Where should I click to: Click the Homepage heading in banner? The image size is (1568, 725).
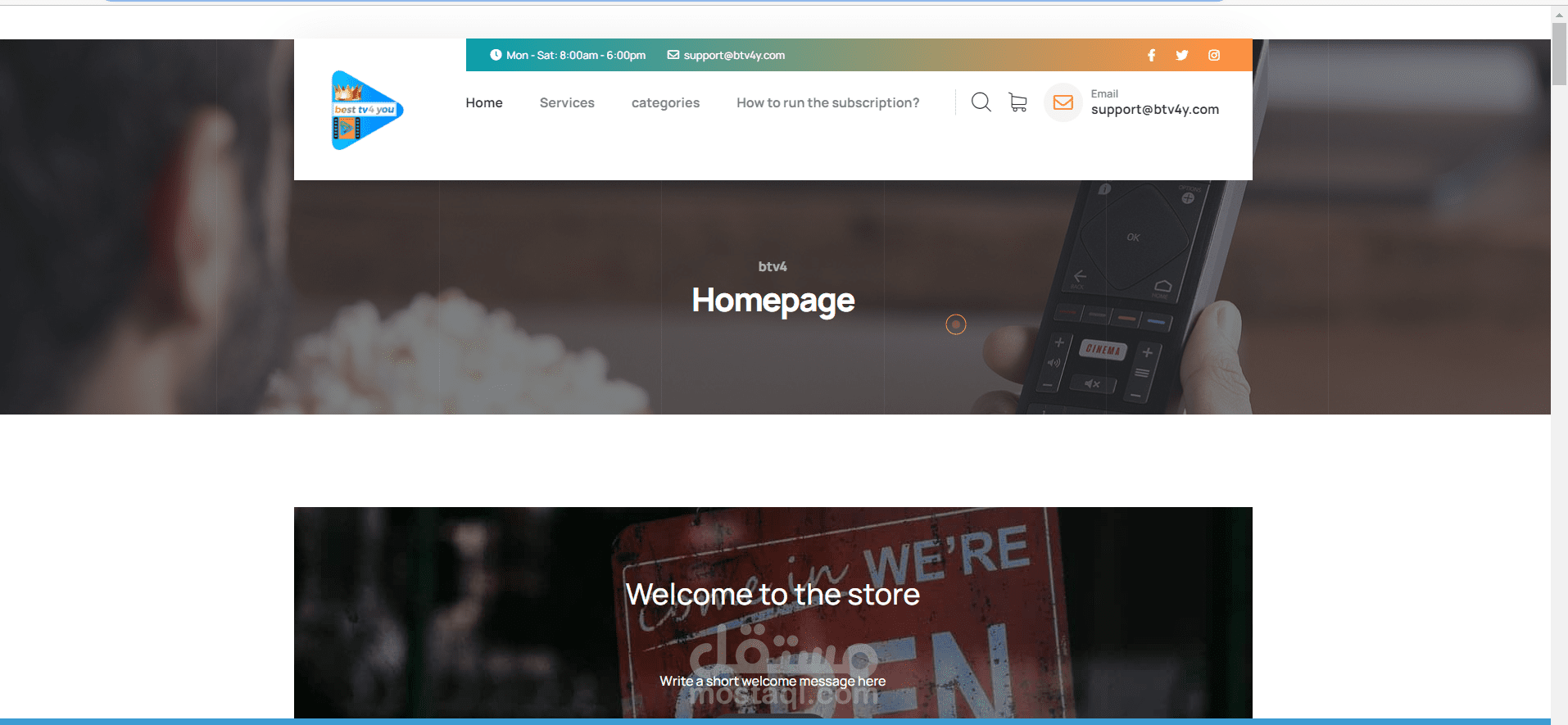[x=773, y=301]
